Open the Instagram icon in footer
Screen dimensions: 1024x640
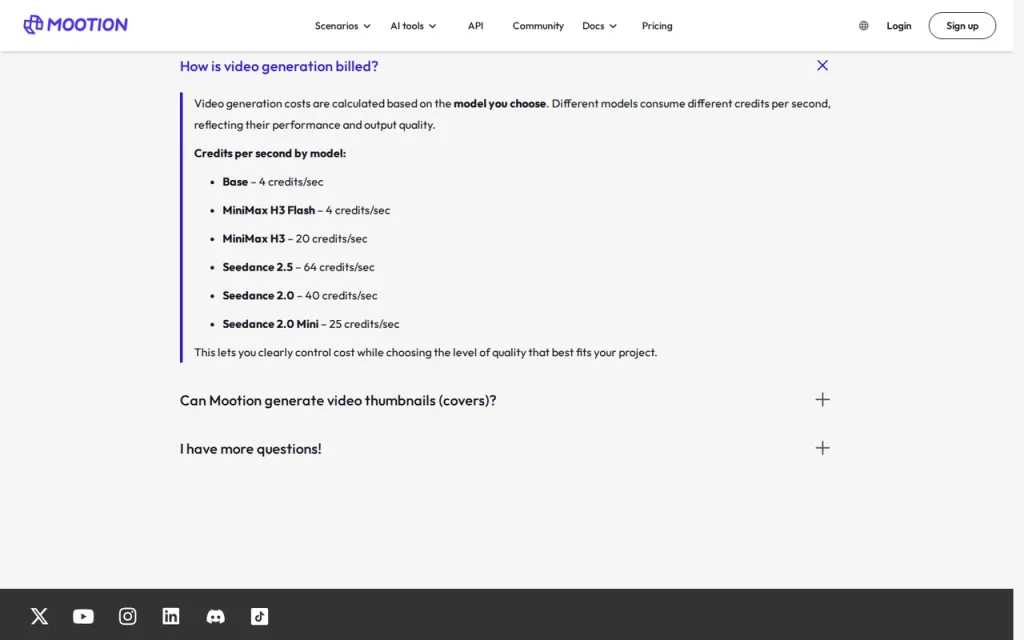127,616
